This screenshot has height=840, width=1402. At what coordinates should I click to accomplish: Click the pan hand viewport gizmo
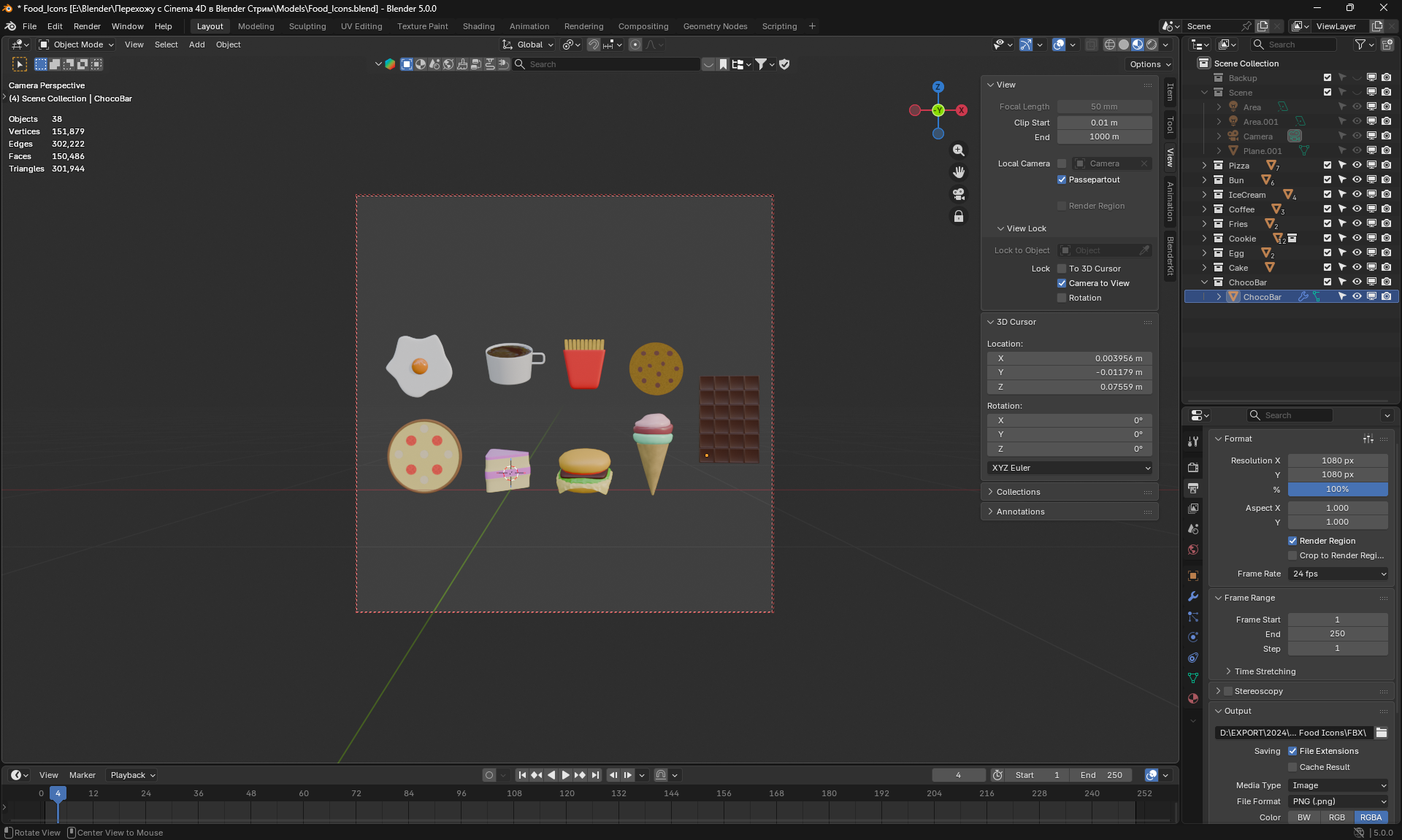click(959, 172)
